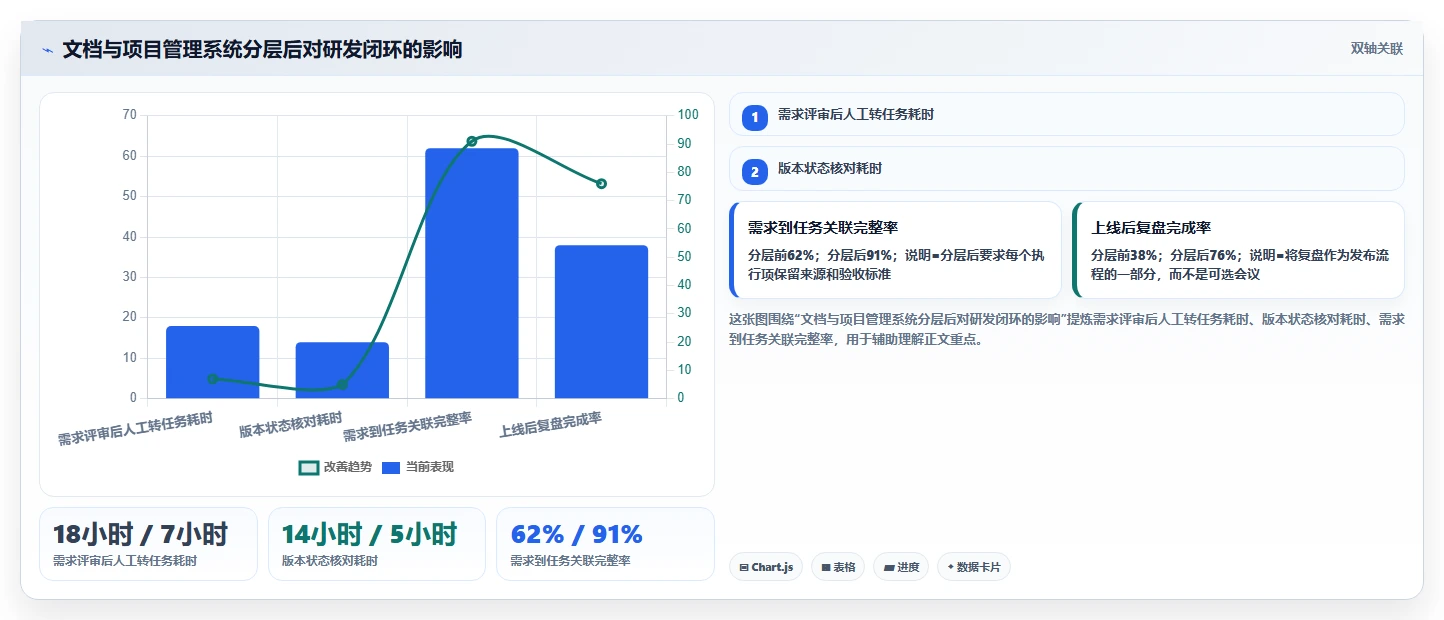Click the bar for 版本状态核对耗时
The height and width of the screenshot is (620, 1444).
pyautogui.click(x=342, y=370)
